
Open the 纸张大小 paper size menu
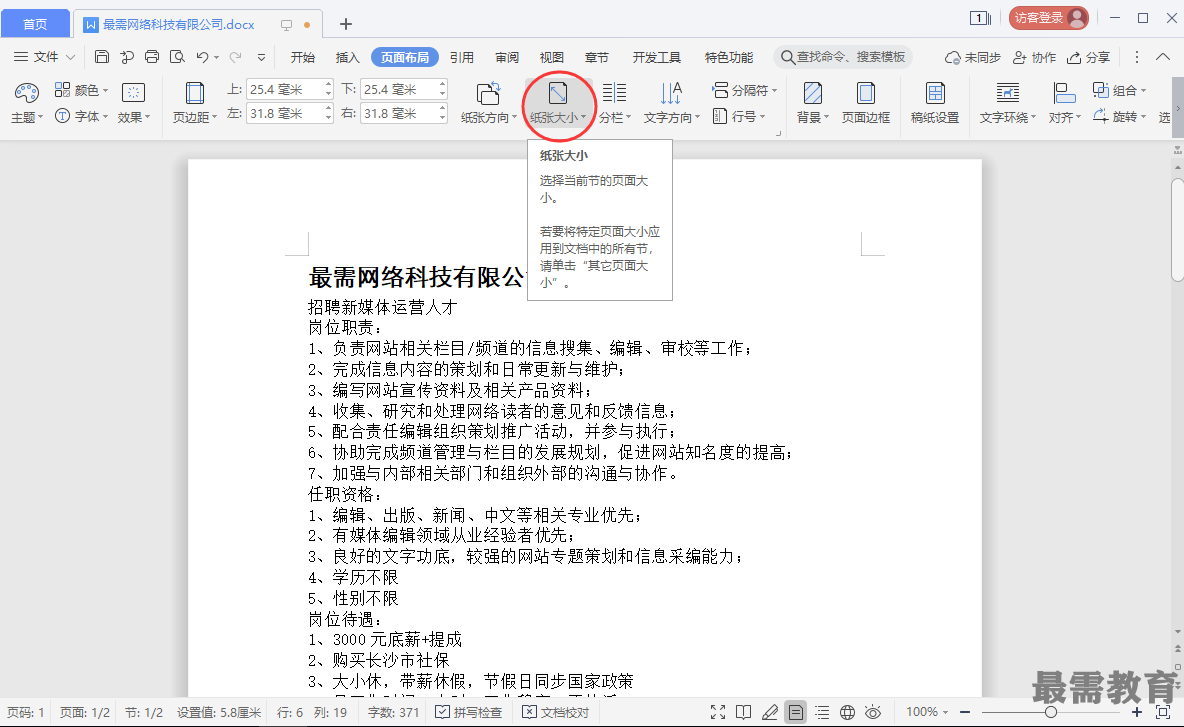(558, 103)
